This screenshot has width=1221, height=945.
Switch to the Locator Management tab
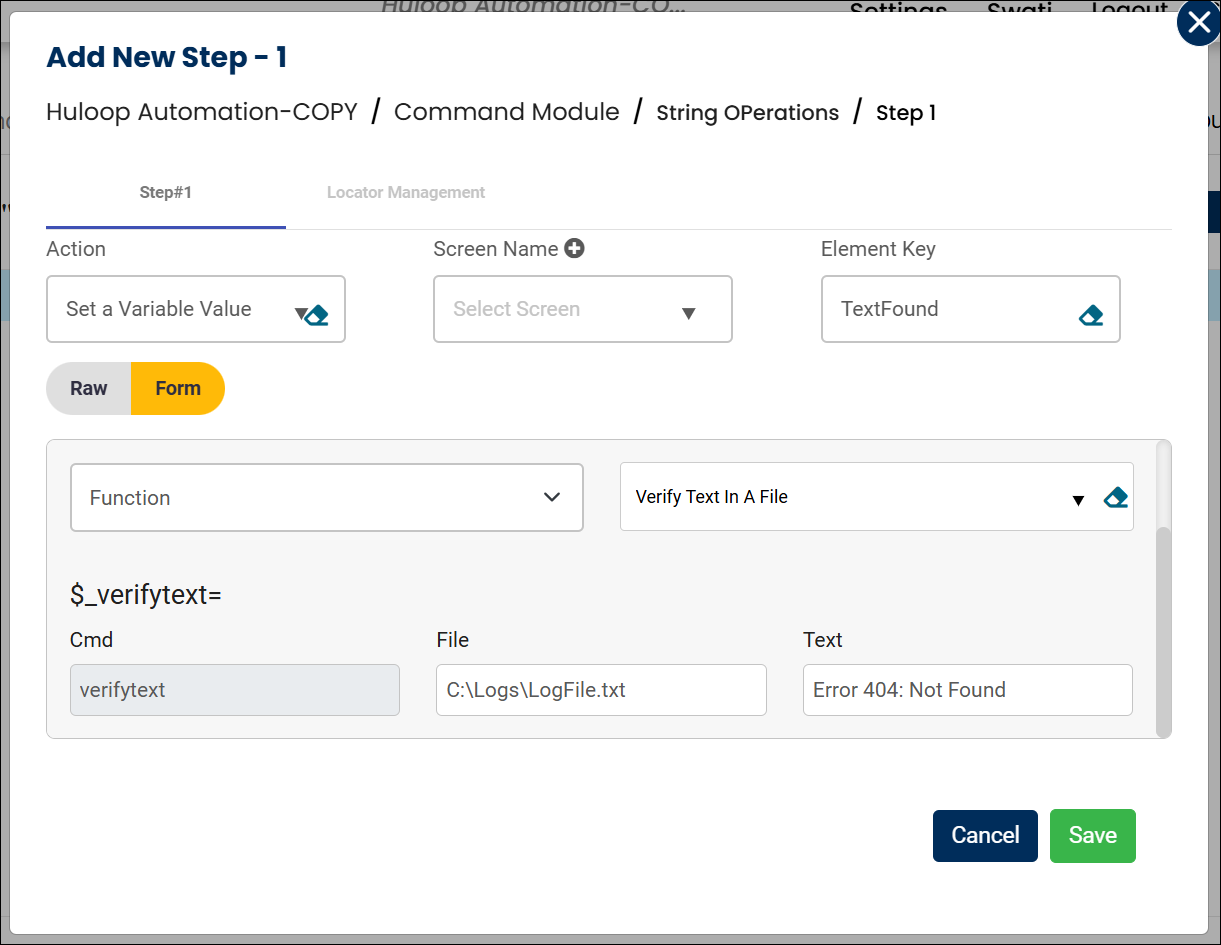pos(406,193)
